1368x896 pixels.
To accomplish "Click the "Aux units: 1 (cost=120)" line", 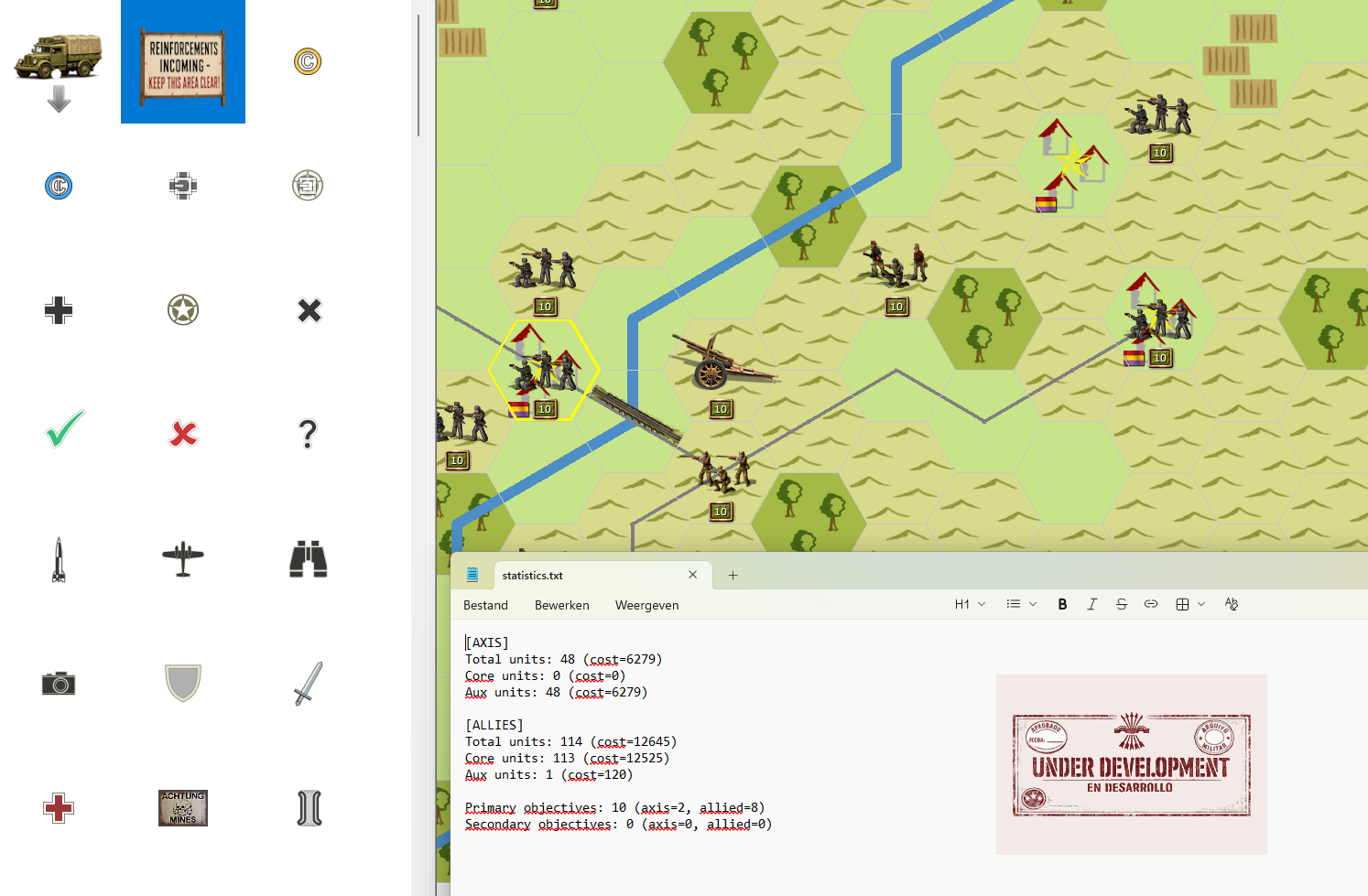I will (x=548, y=774).
